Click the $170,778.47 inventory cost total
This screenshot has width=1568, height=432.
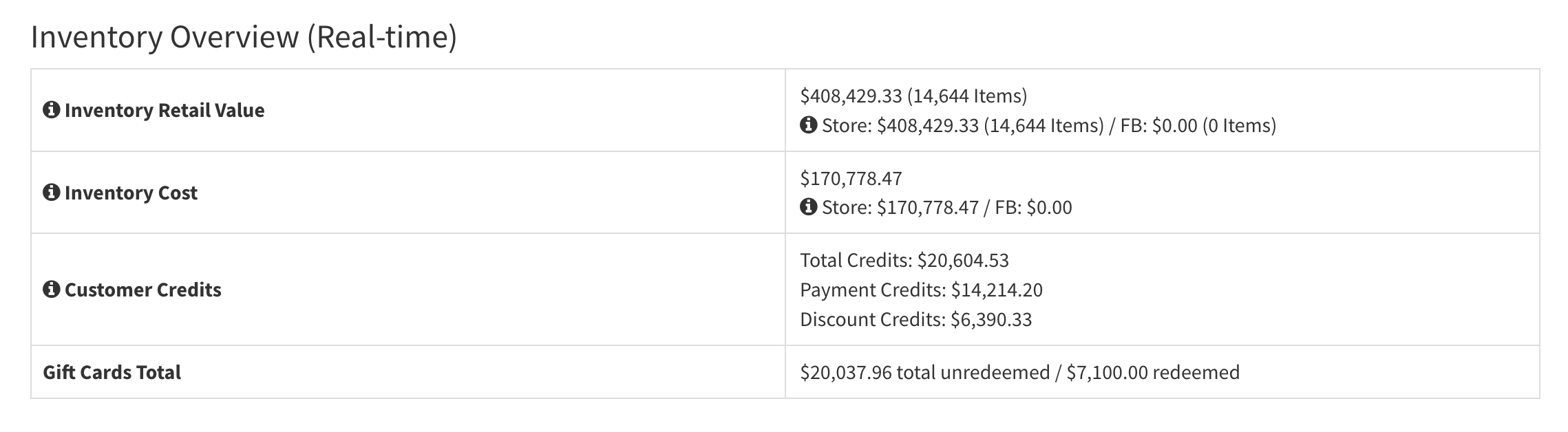click(851, 178)
